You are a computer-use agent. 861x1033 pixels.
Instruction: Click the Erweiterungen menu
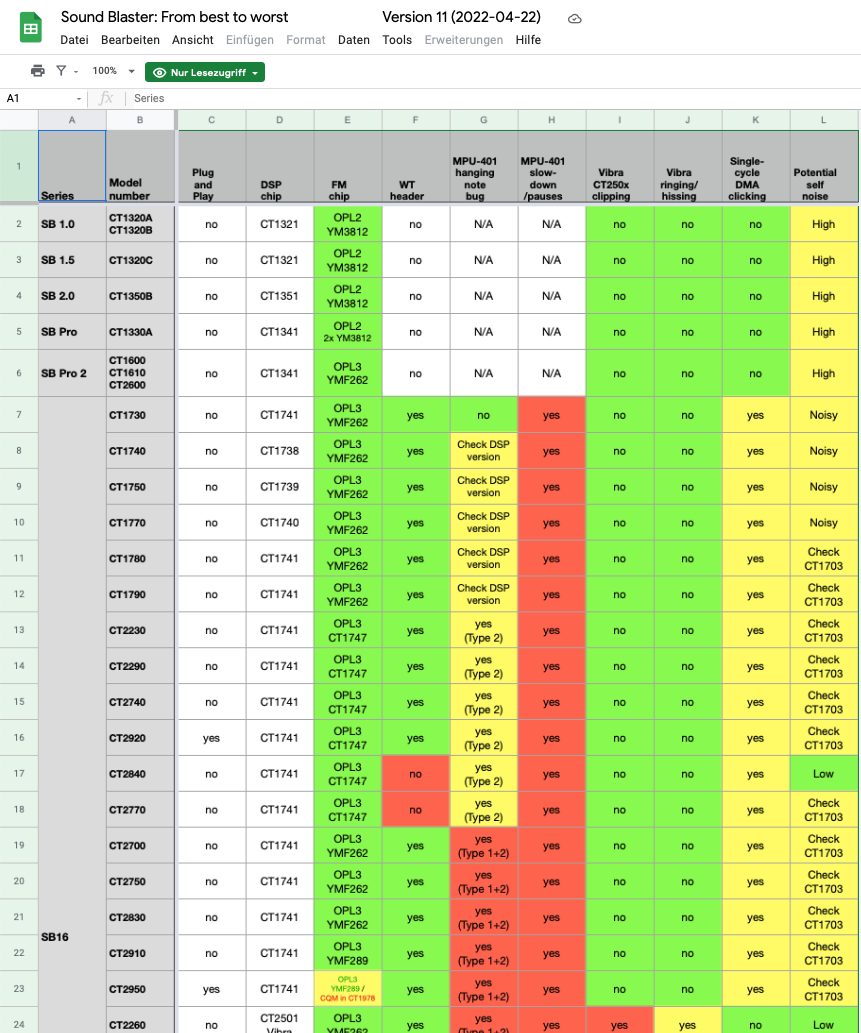click(x=464, y=40)
